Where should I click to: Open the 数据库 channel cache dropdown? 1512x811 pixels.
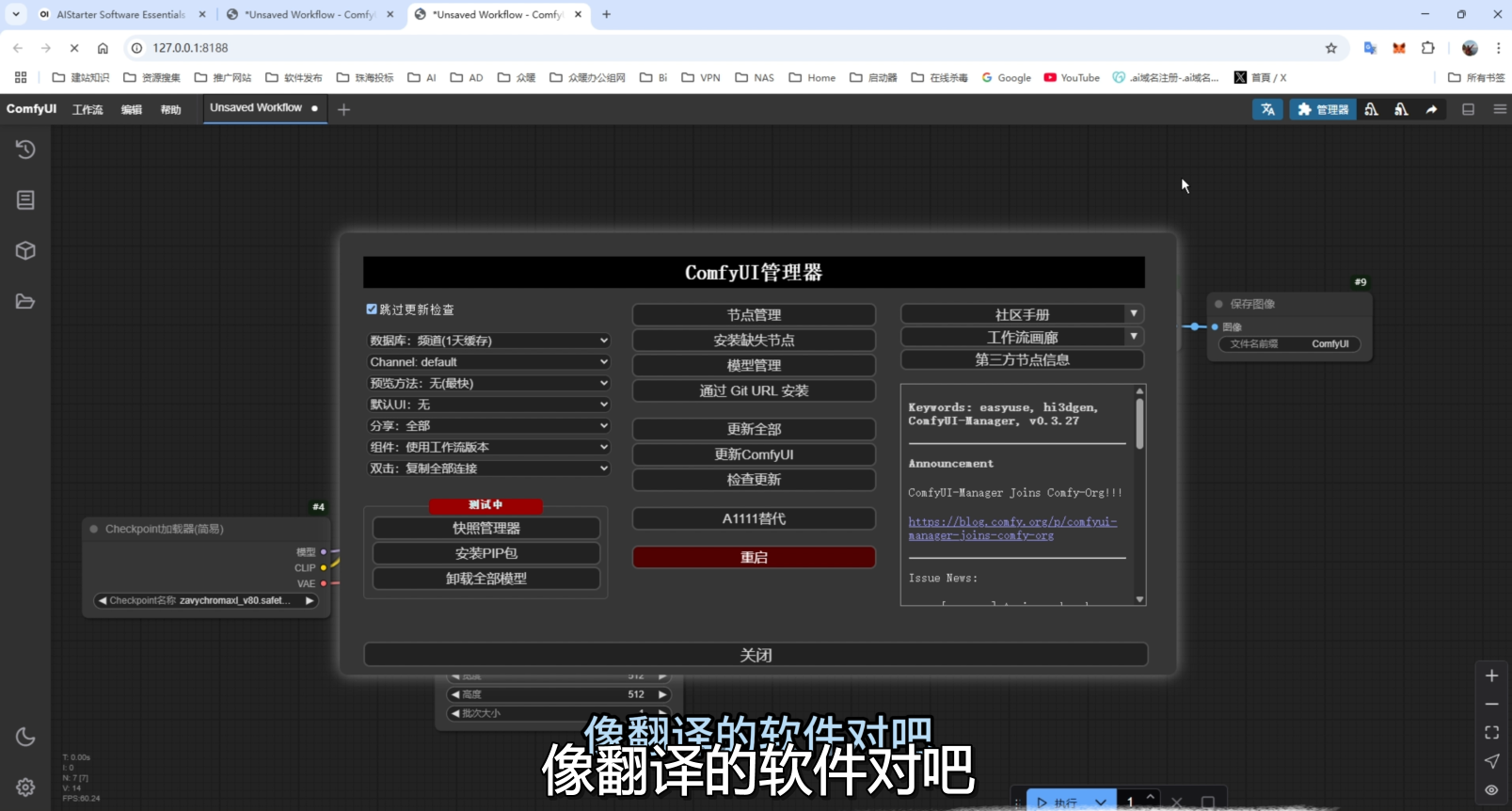click(x=488, y=341)
